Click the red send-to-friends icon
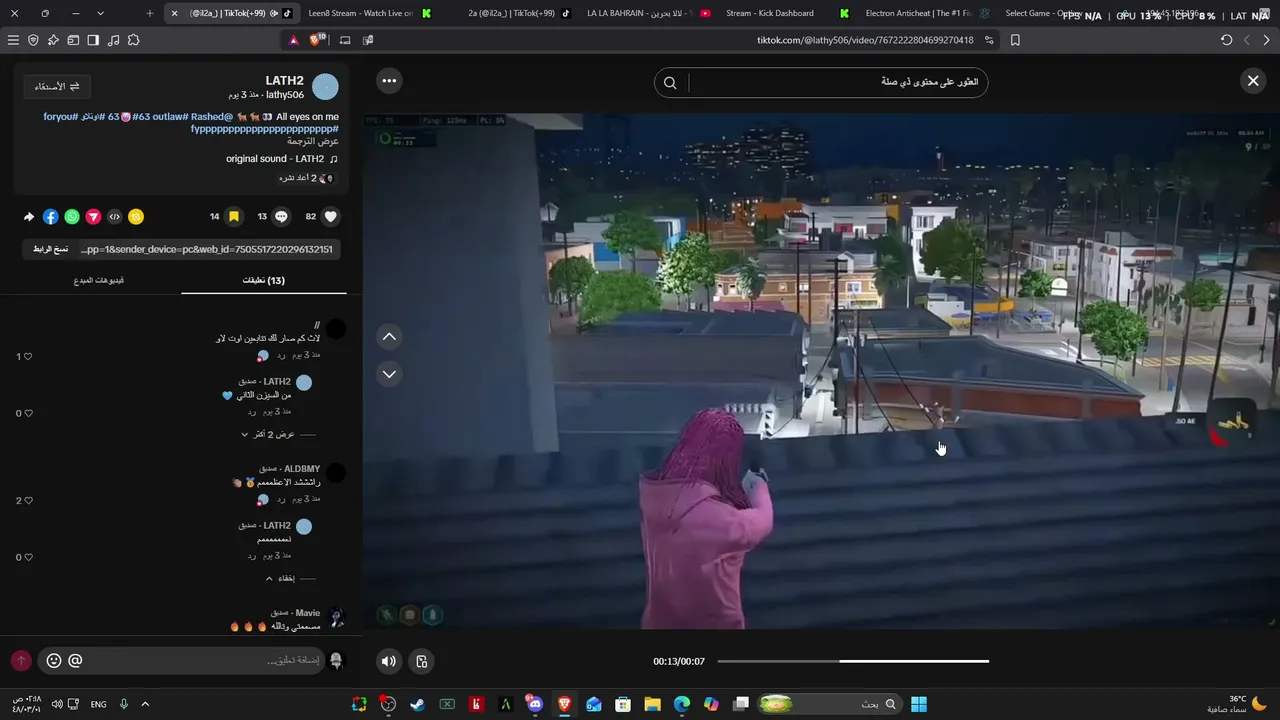The height and width of the screenshot is (720, 1280). (x=93, y=216)
